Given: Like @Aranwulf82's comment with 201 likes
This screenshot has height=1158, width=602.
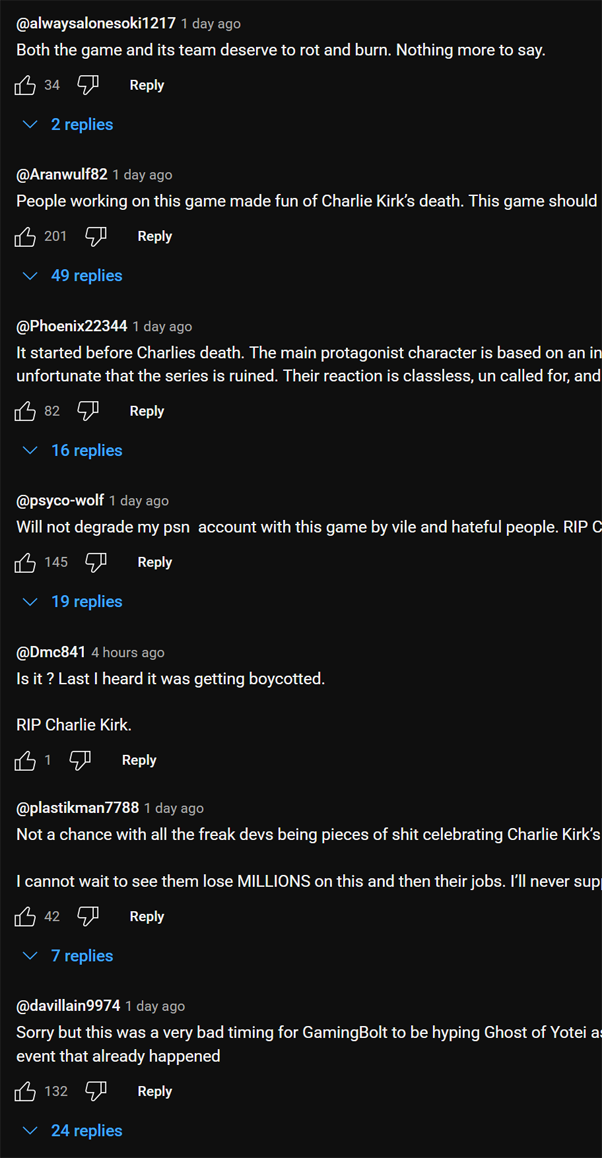Looking at the screenshot, I should [x=25, y=237].
